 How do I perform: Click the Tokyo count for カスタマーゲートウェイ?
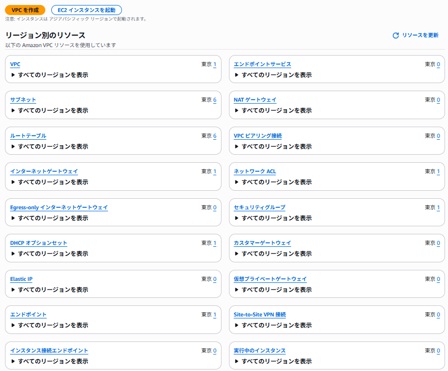point(438,243)
